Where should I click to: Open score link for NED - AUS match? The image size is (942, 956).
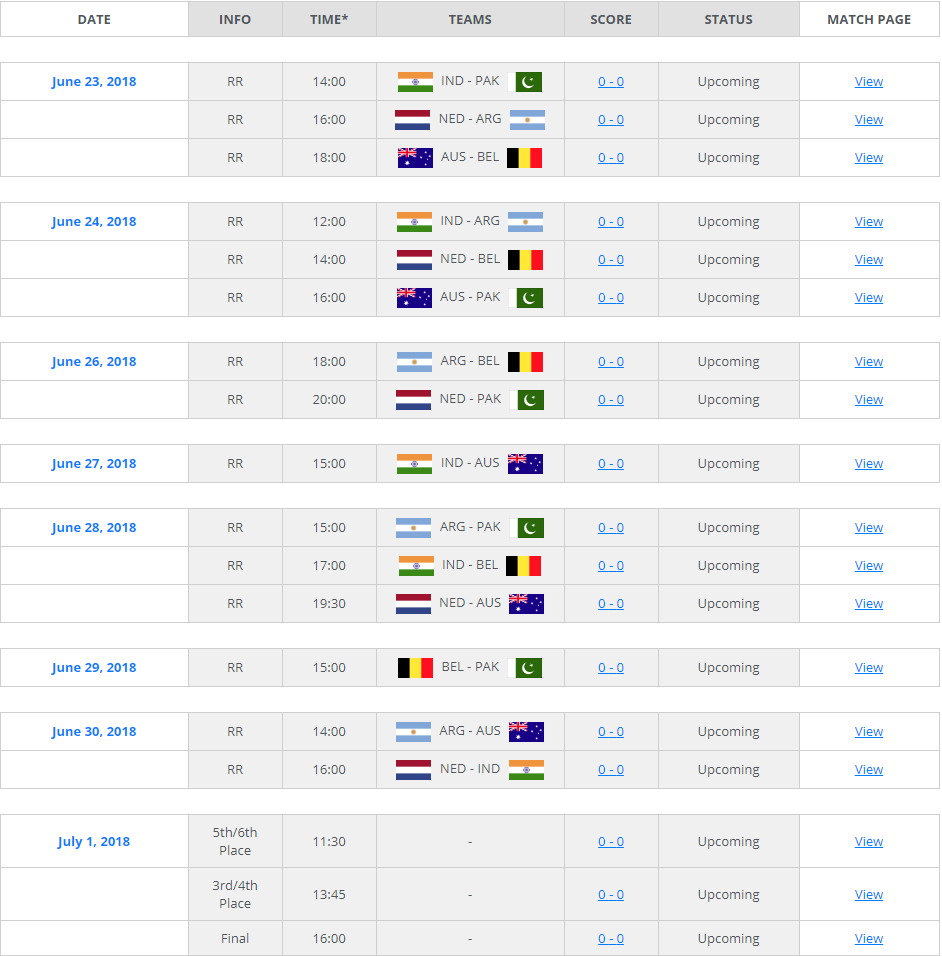pos(611,604)
